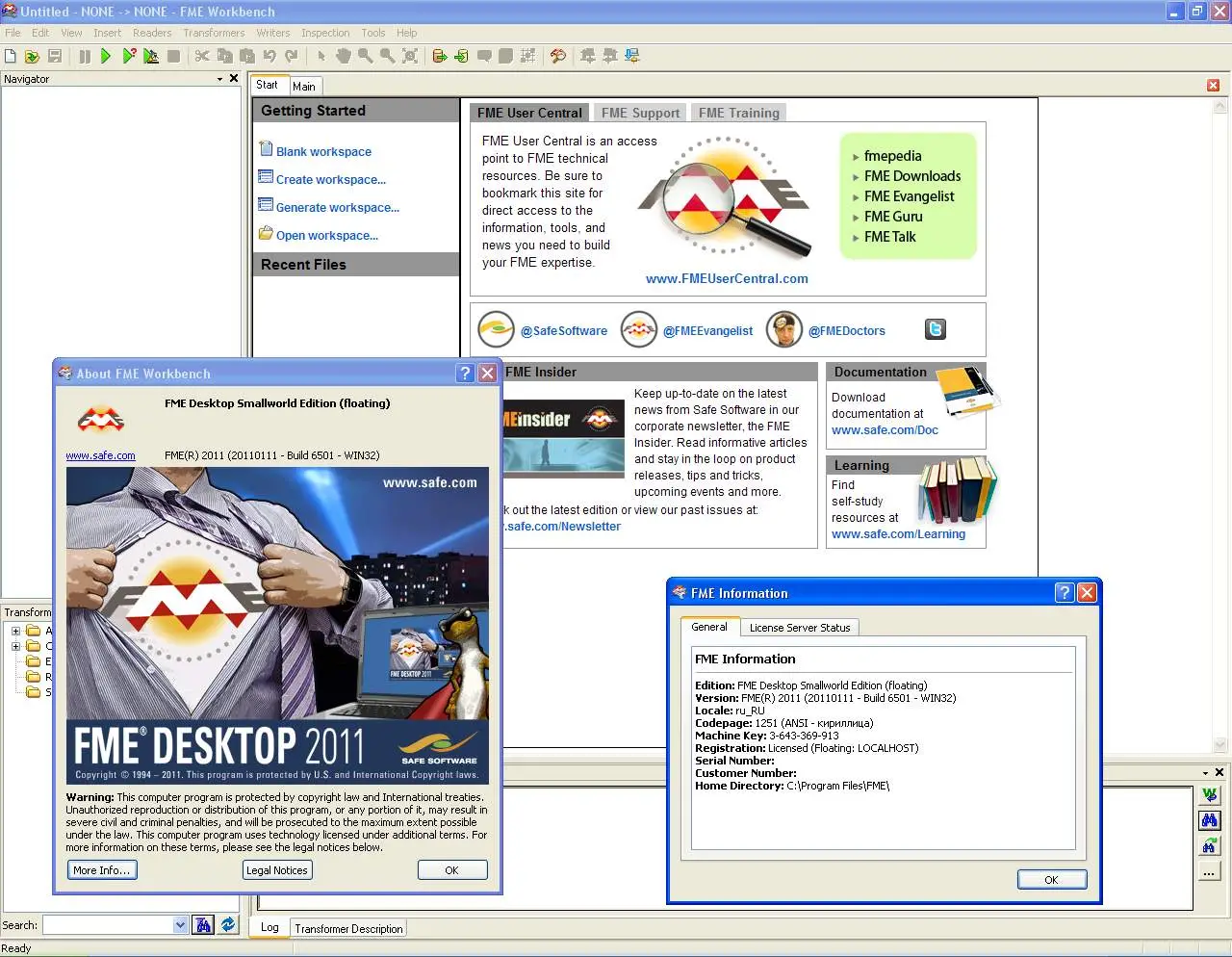Click the Open workspace toolbar icon
This screenshot has width=1232, height=957.
click(x=32, y=56)
